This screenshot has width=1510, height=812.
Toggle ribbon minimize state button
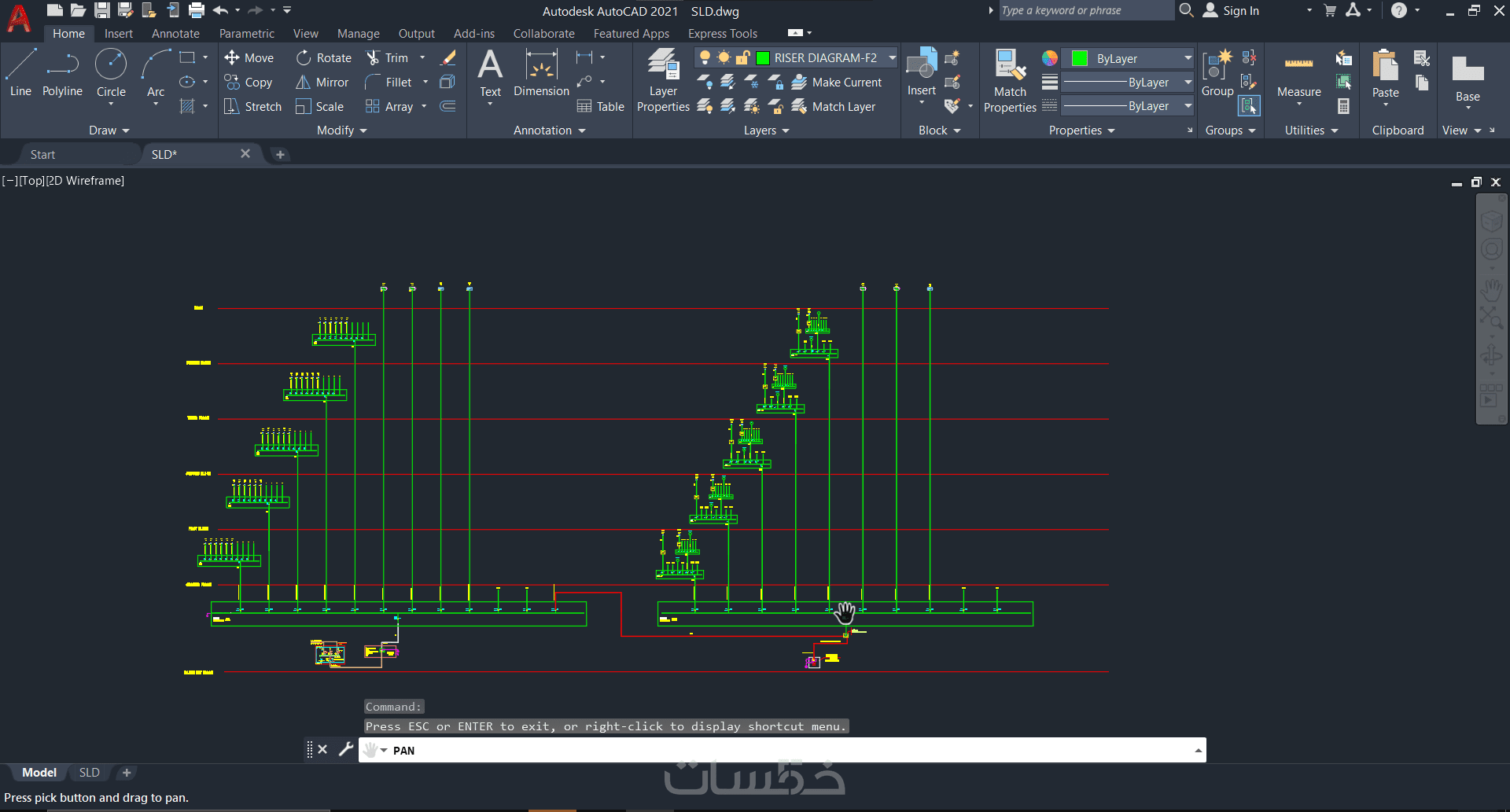795,33
